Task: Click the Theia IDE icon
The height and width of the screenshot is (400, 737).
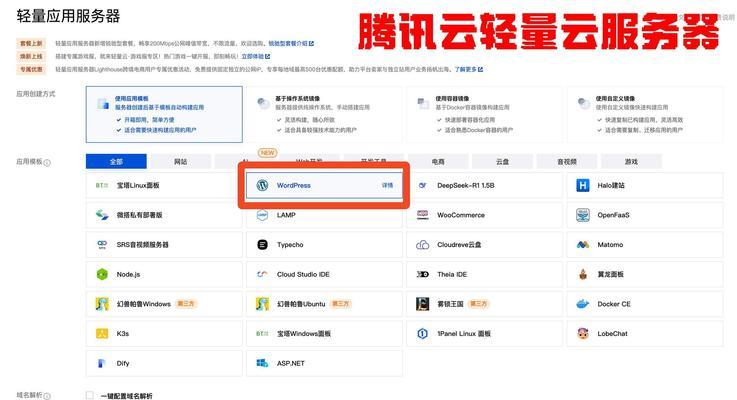Action: pos(423,274)
